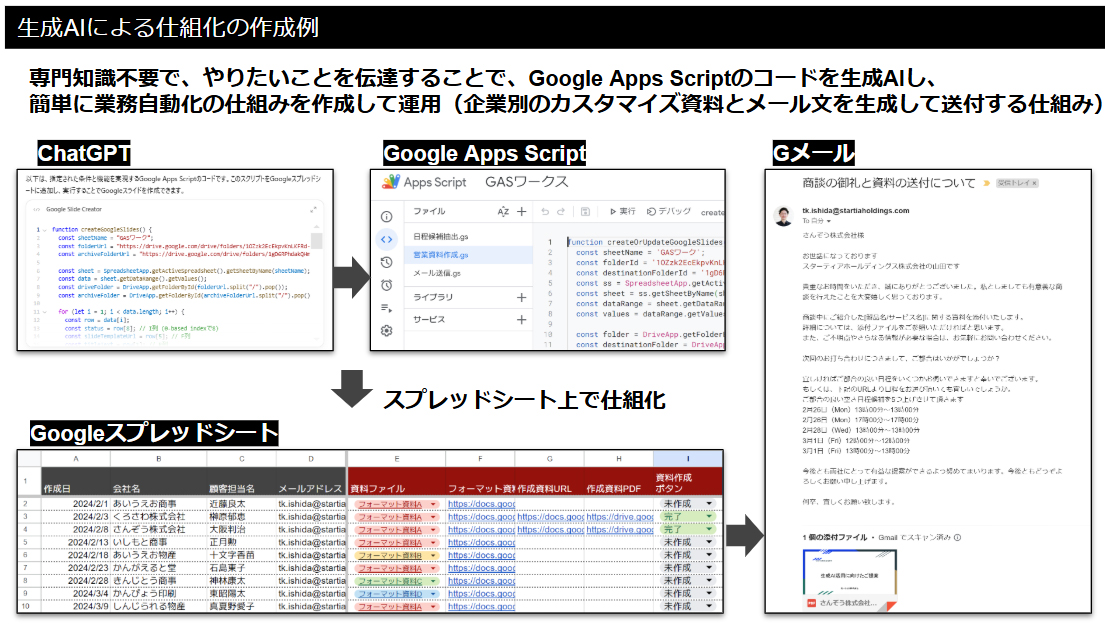Open Executions list icon in sidebar

386,308
